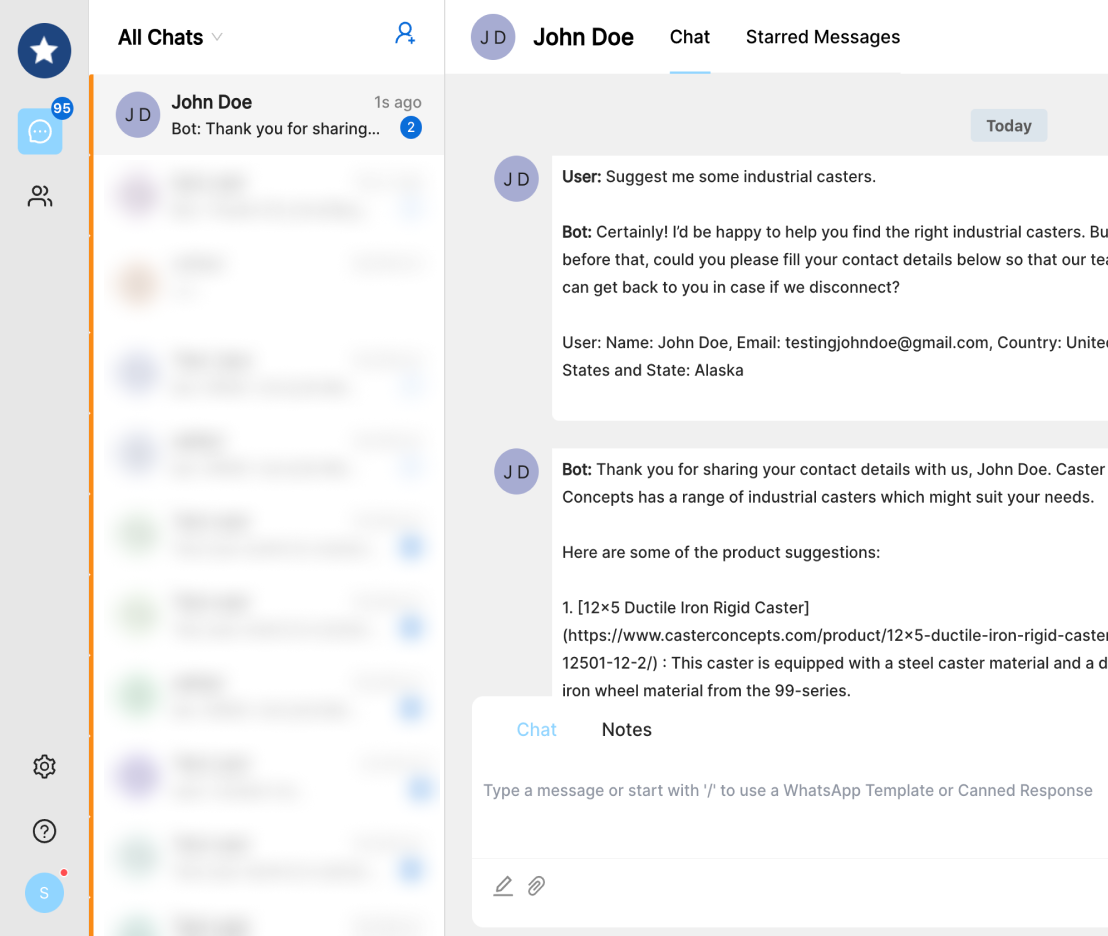
Task: Click the unread count badge on John Doe
Action: [410, 128]
